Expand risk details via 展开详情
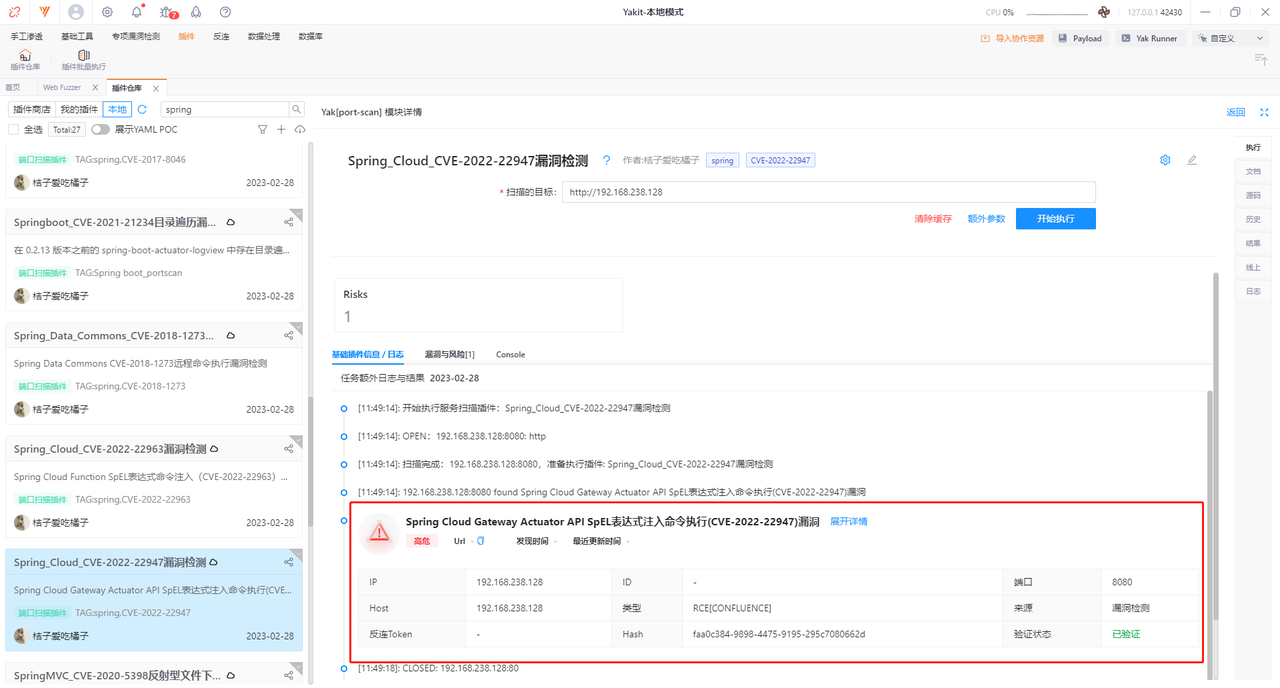Image resolution: width=1280 pixels, height=688 pixels. pyautogui.click(x=849, y=521)
